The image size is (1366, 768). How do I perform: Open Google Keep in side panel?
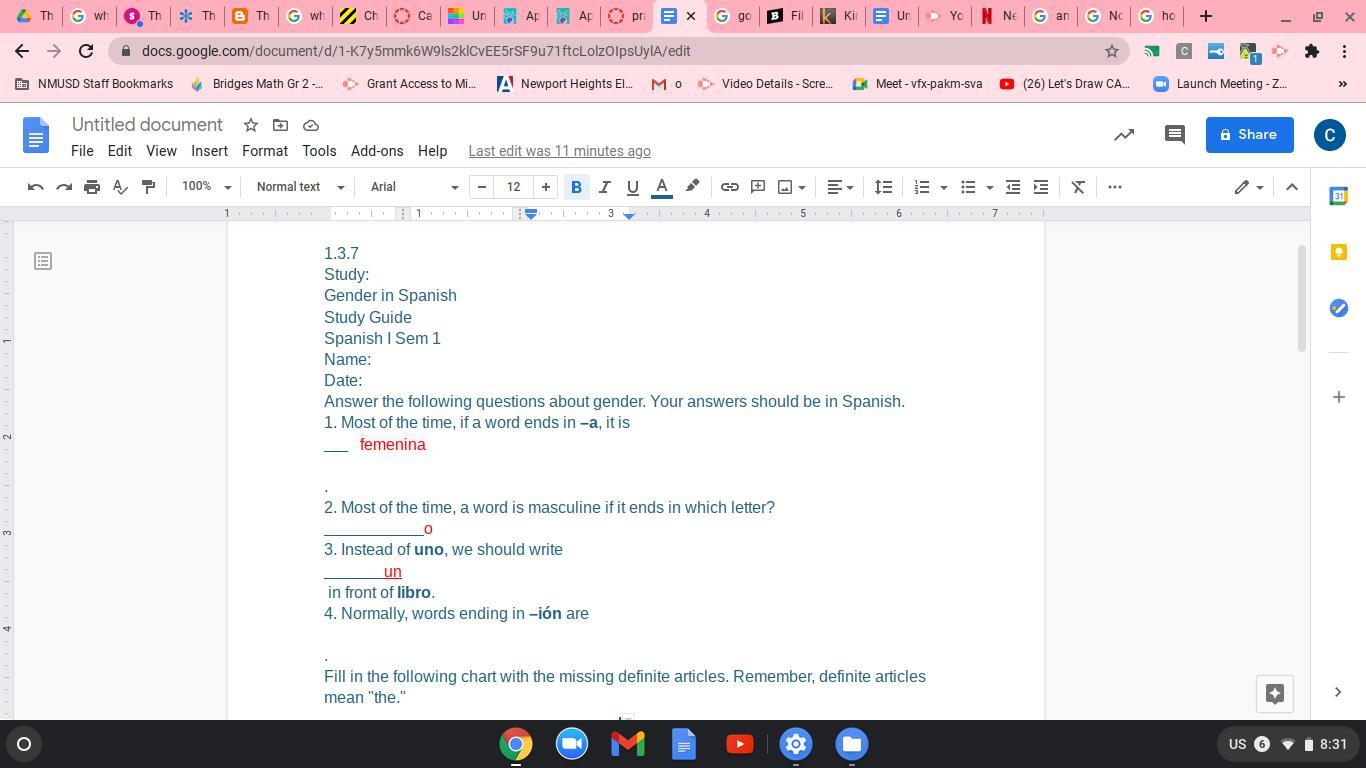pos(1339,252)
